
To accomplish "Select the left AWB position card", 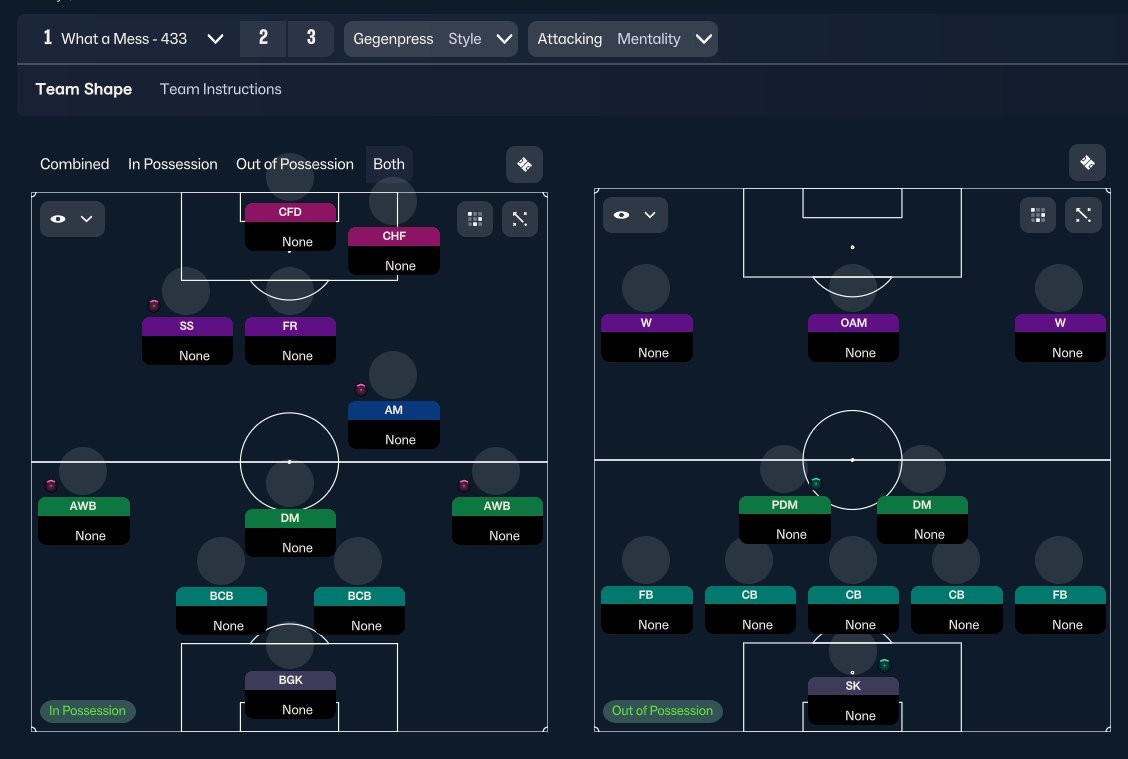I will pos(83,521).
